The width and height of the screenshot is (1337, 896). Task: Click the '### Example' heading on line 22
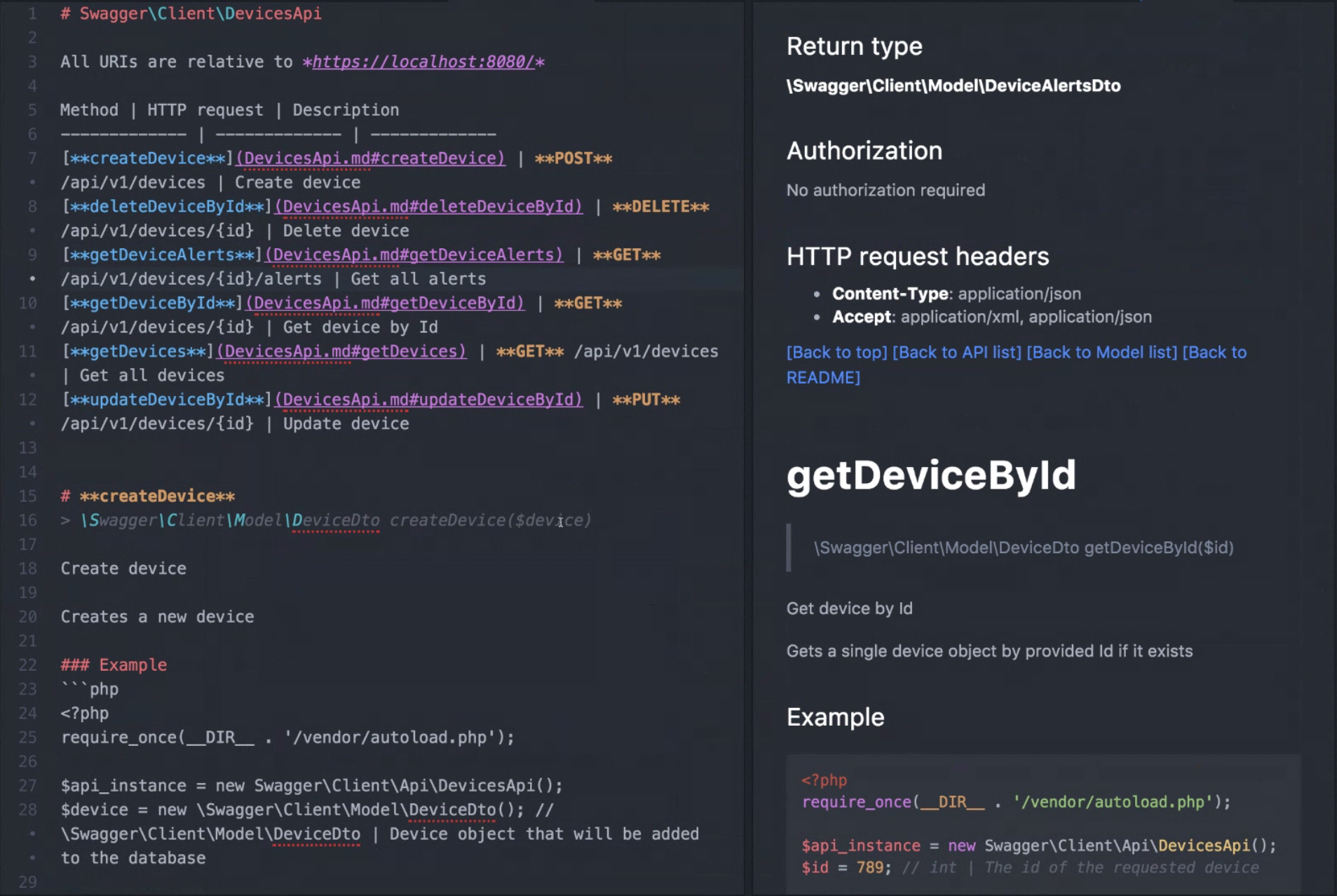coord(114,665)
